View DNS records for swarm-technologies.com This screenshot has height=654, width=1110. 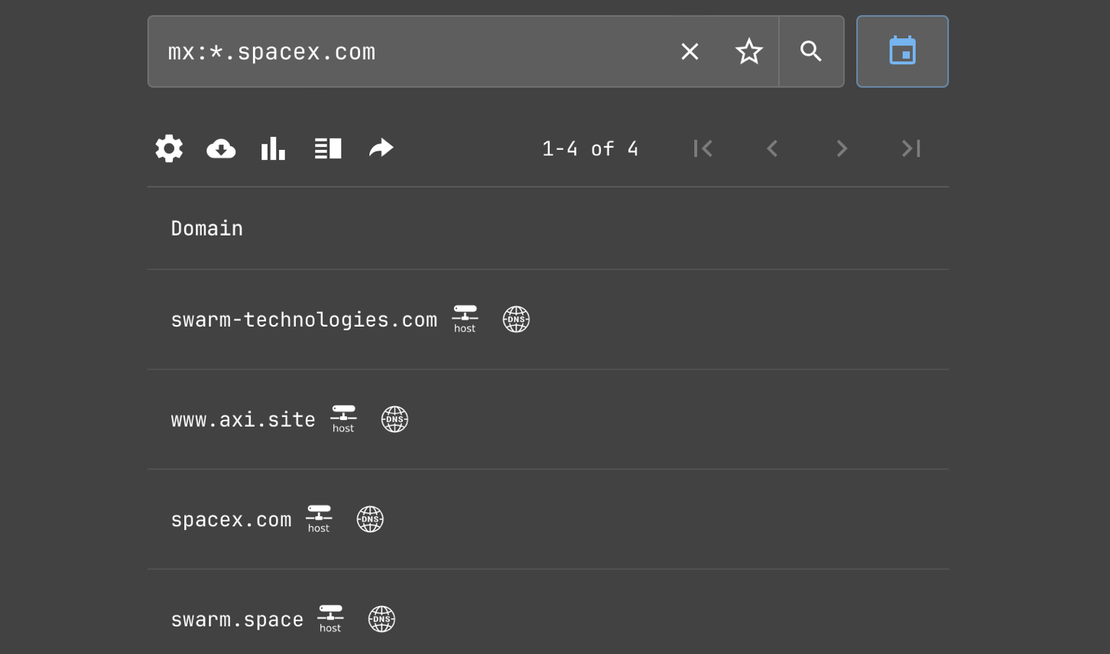pos(516,318)
